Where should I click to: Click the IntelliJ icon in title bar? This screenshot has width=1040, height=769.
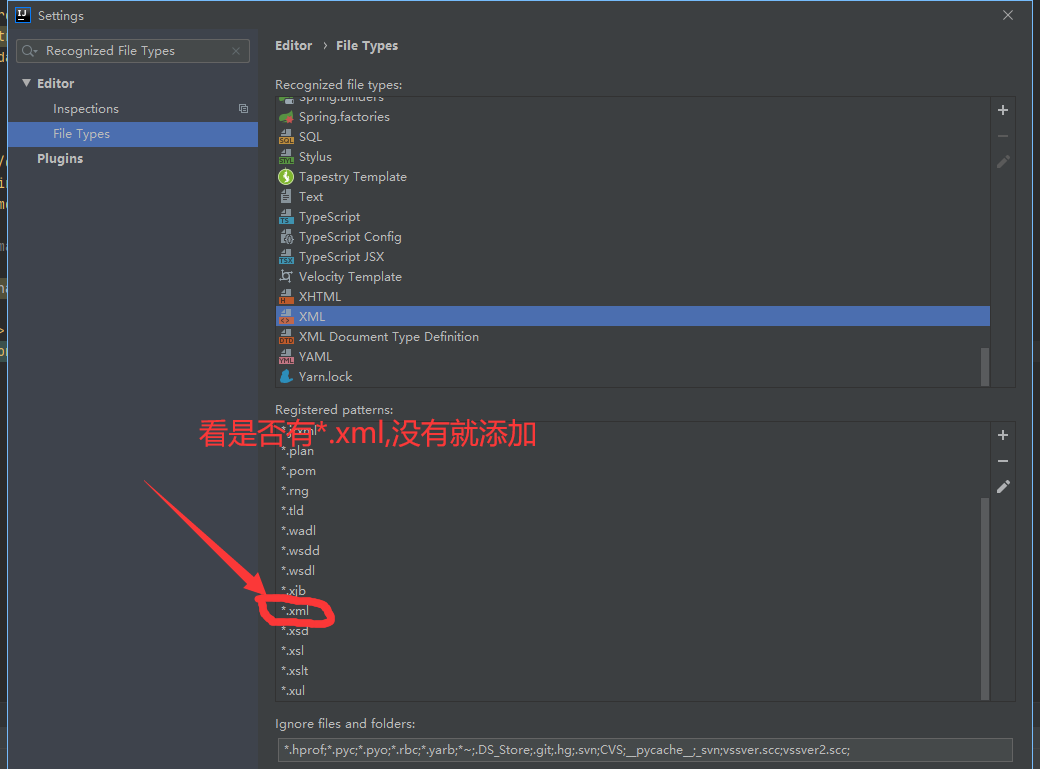(x=23, y=15)
